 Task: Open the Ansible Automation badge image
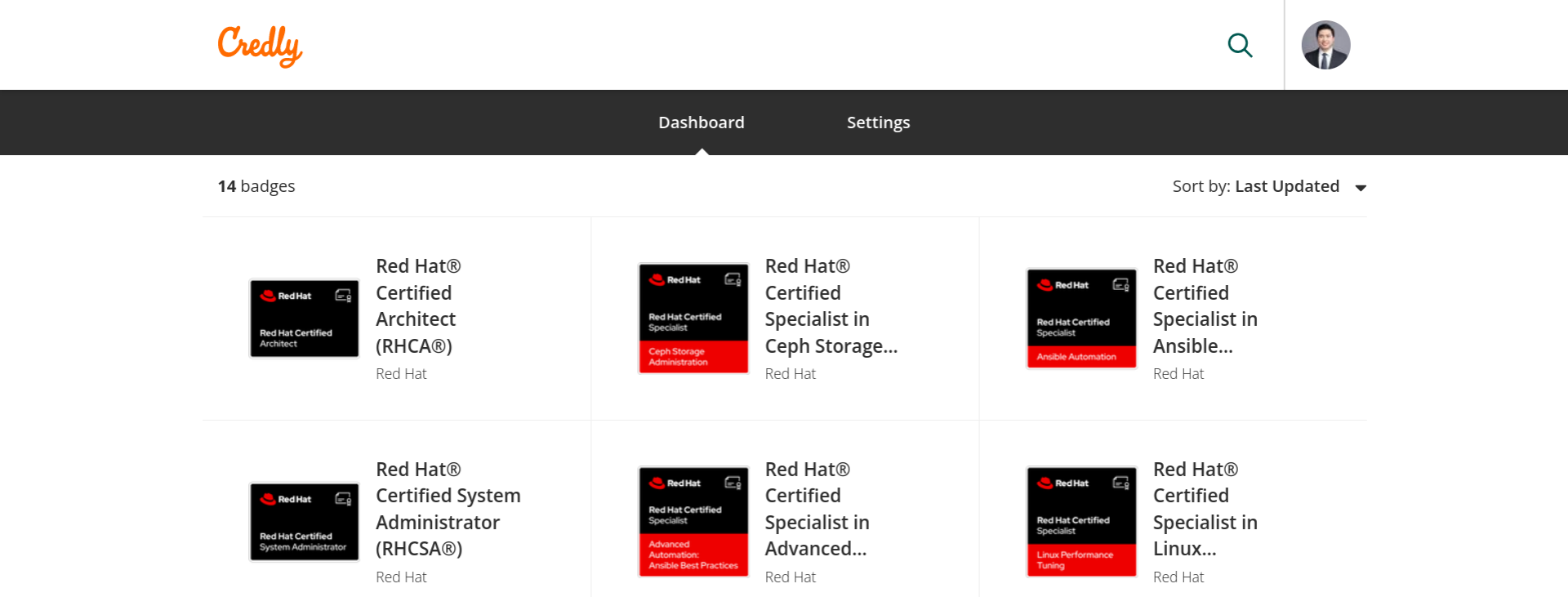(1081, 319)
